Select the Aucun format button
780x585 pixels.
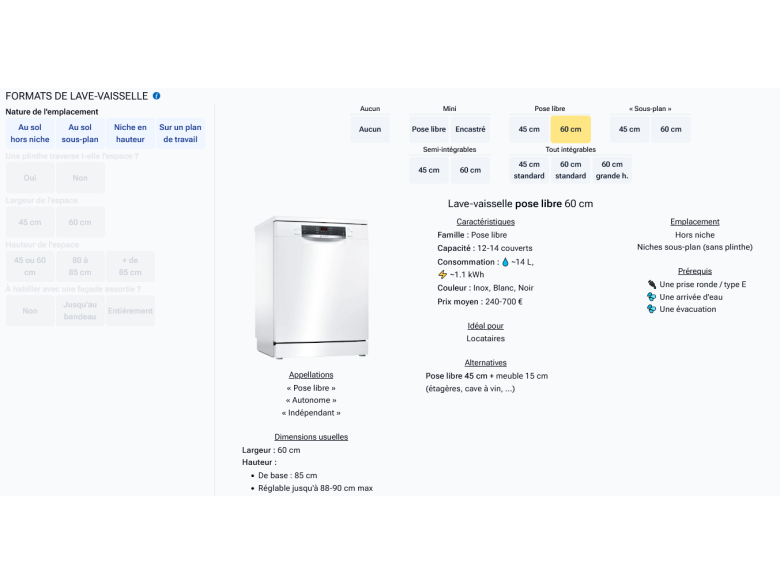pos(370,129)
